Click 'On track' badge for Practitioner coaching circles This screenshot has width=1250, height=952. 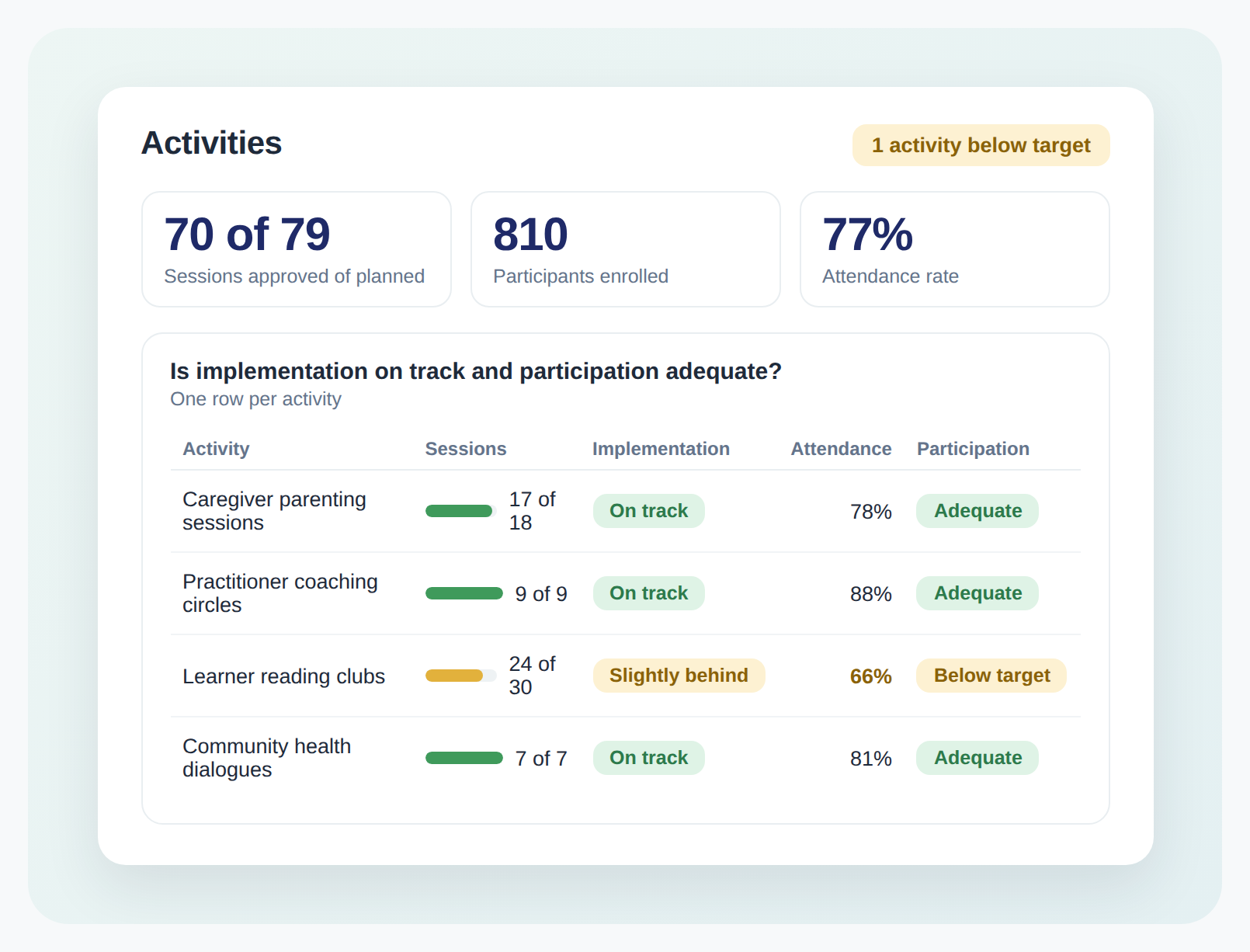(x=649, y=593)
